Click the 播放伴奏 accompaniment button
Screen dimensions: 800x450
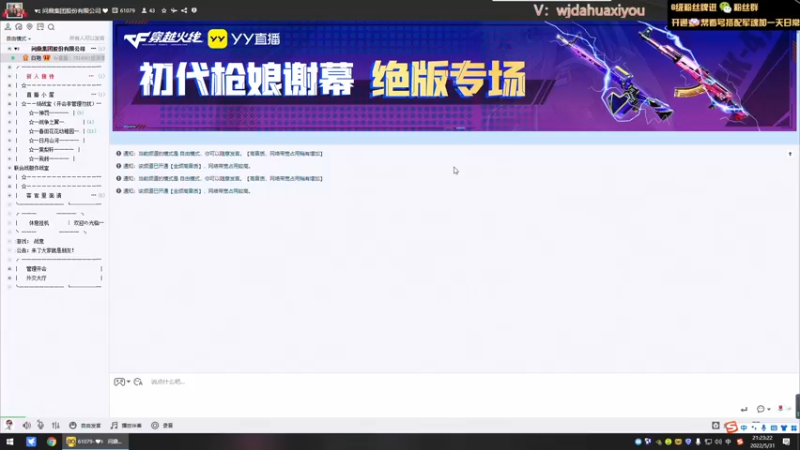(x=126, y=425)
